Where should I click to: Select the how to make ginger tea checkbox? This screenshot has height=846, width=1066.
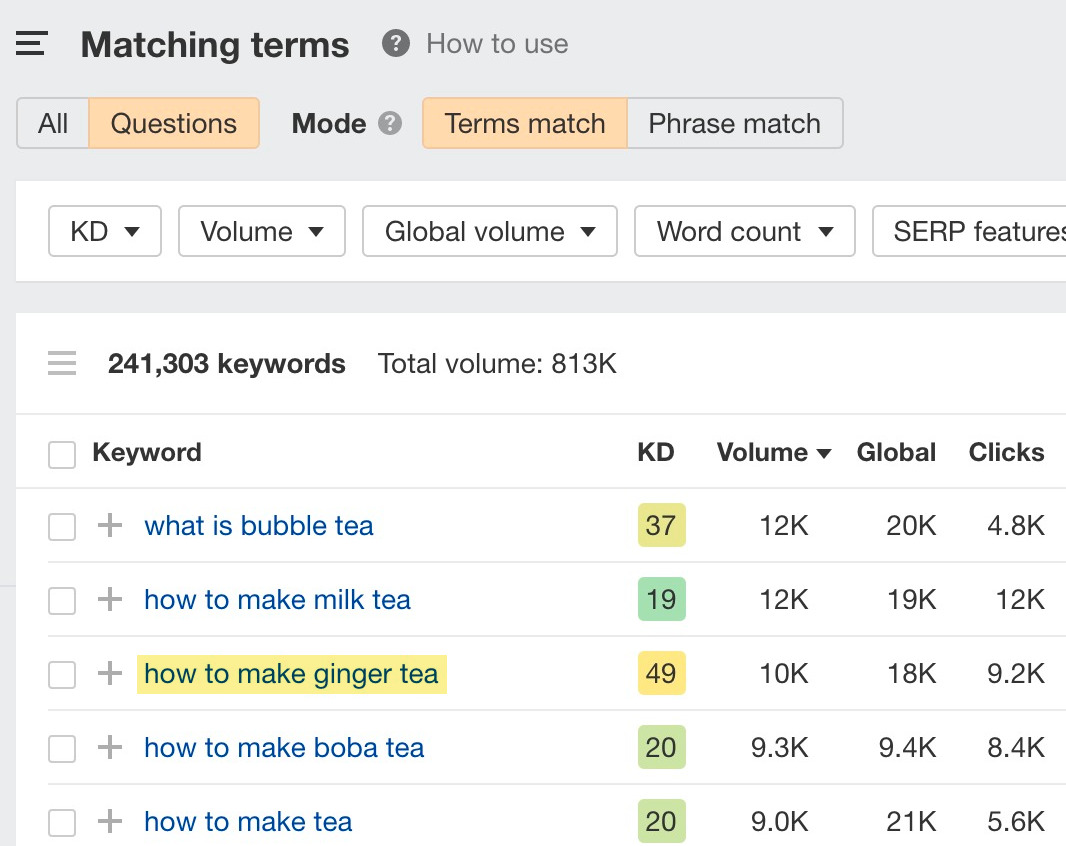click(x=62, y=675)
